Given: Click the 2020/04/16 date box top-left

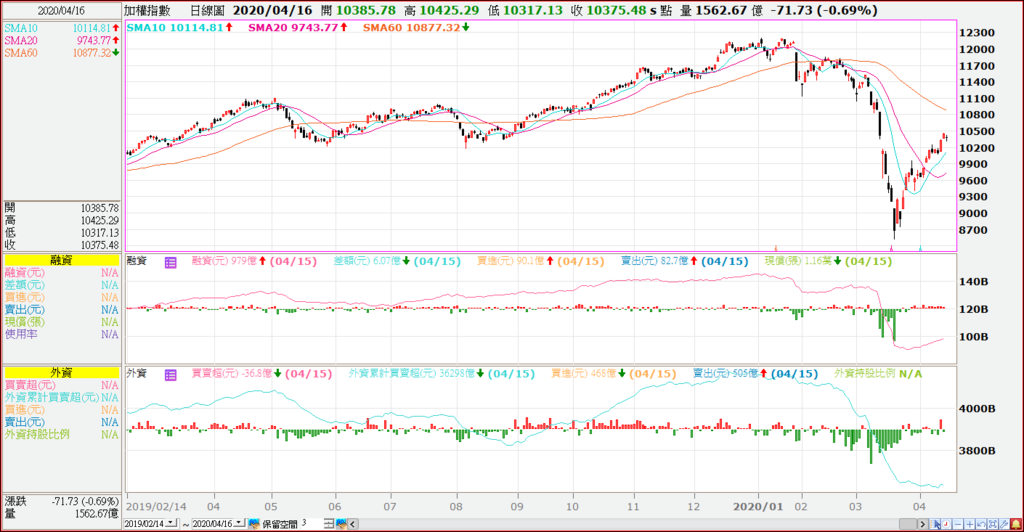Looking at the screenshot, I should coord(61,11).
